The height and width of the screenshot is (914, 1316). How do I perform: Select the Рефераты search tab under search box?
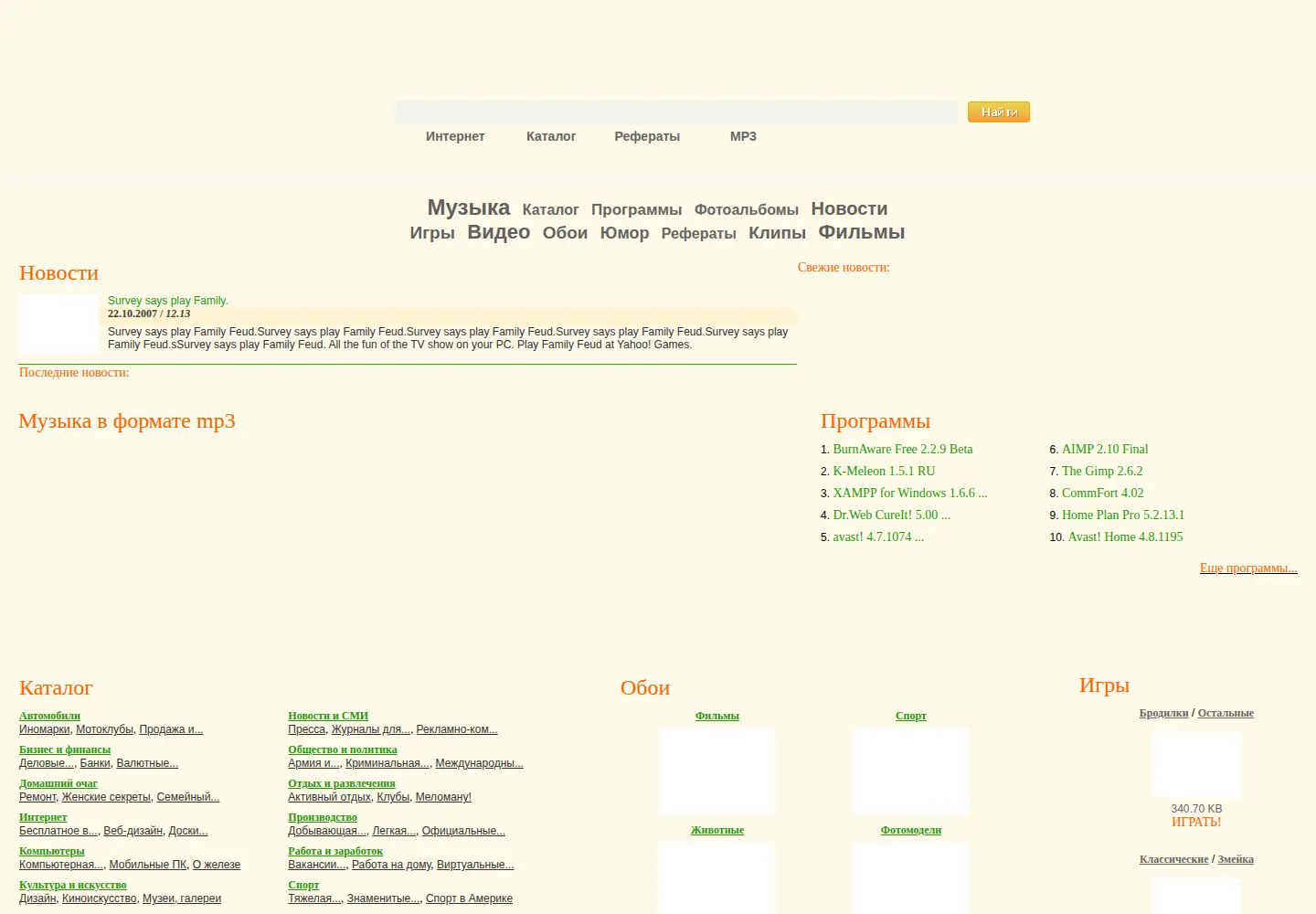[647, 136]
